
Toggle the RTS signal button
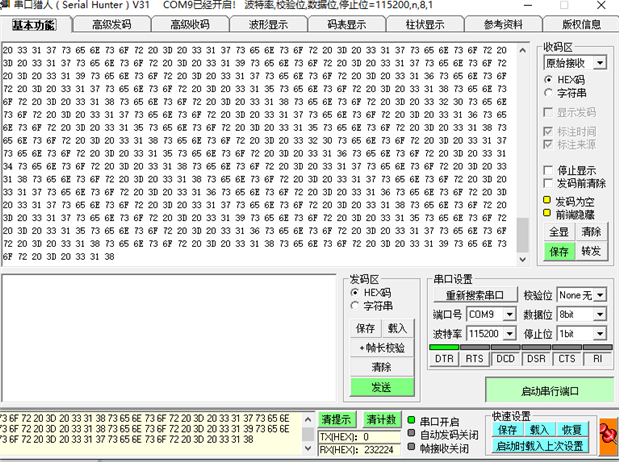pos(474,359)
